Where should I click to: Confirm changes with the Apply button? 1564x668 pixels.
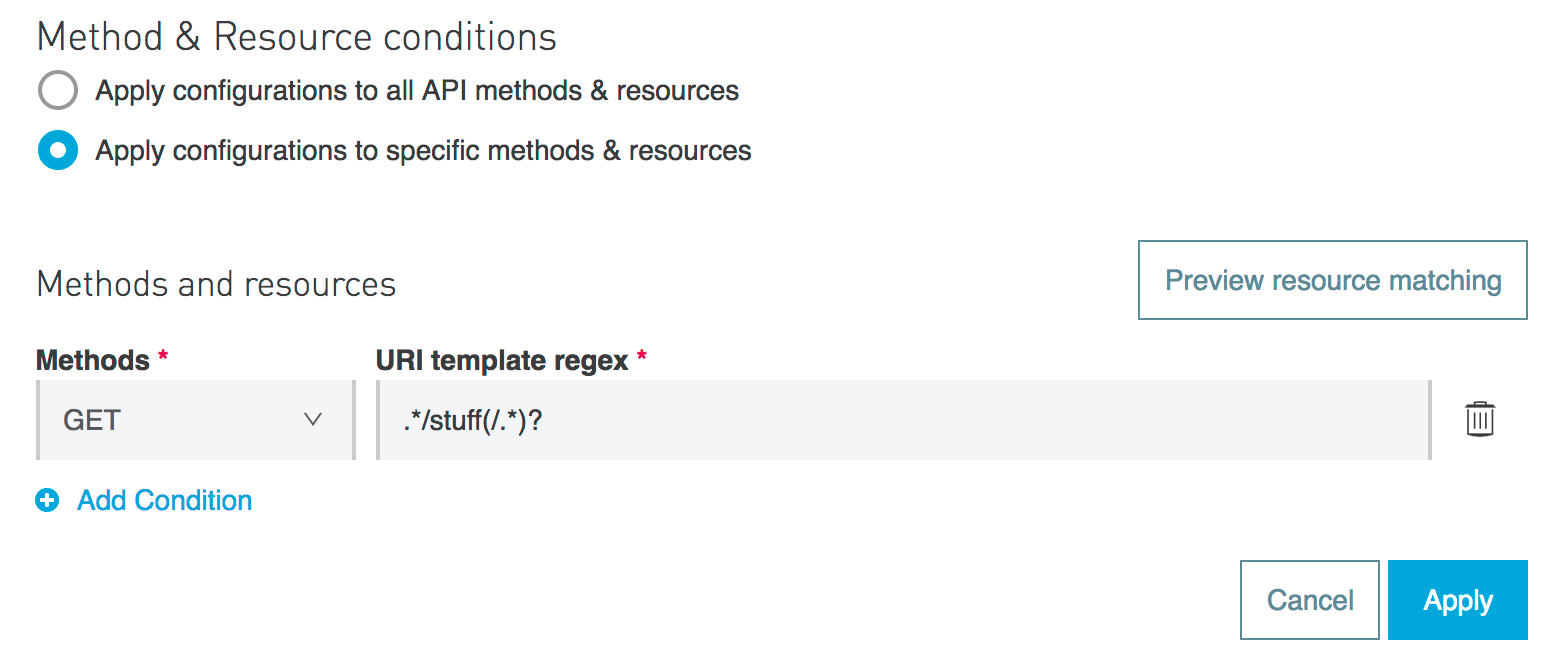[x=1457, y=599]
